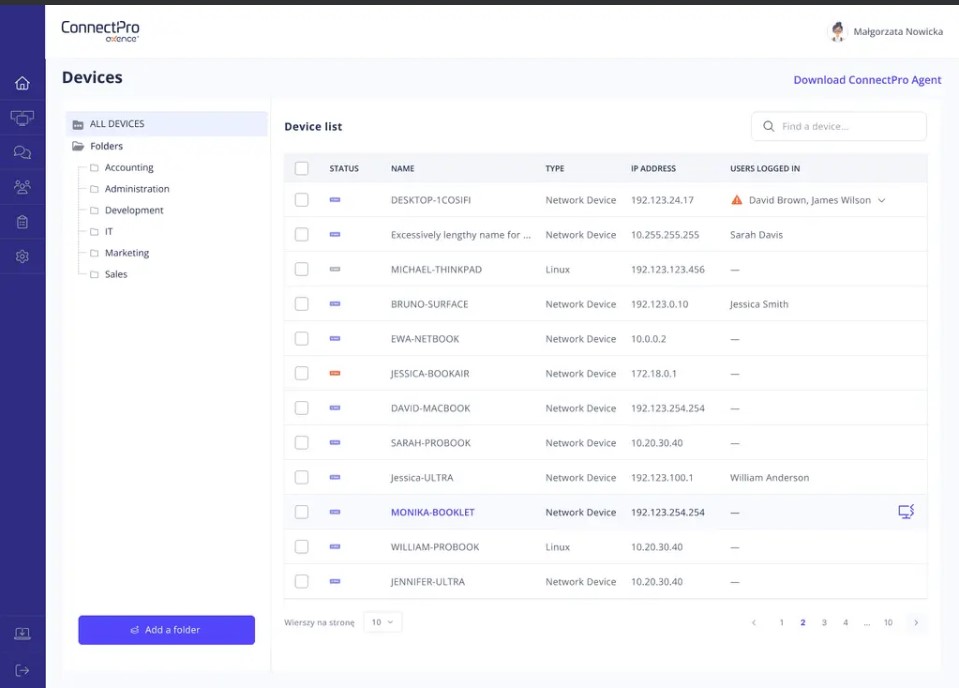Open the Users group icon in sidebar
This screenshot has height=688, width=959.
[x=22, y=187]
